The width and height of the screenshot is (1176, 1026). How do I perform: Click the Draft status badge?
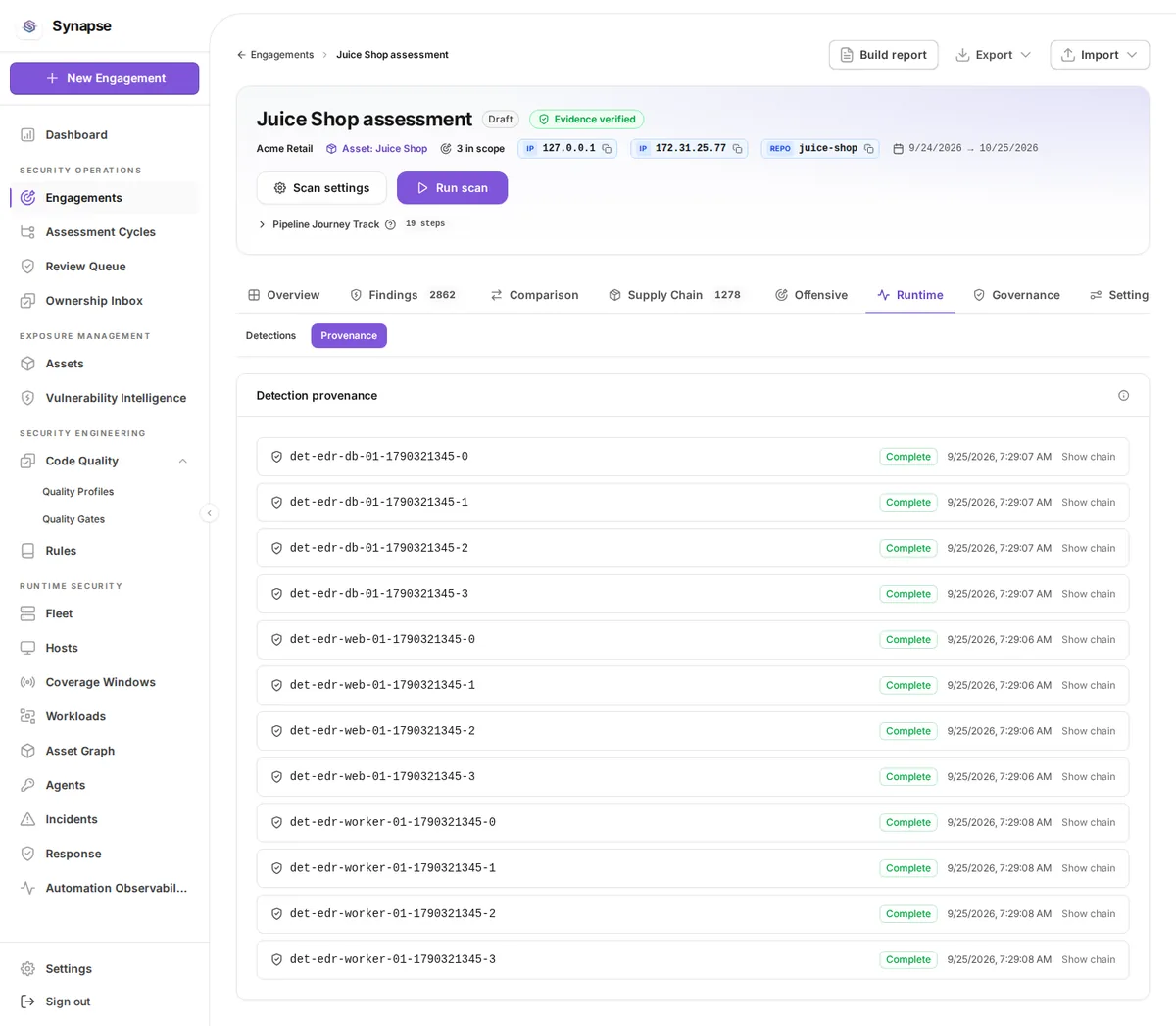pos(501,120)
